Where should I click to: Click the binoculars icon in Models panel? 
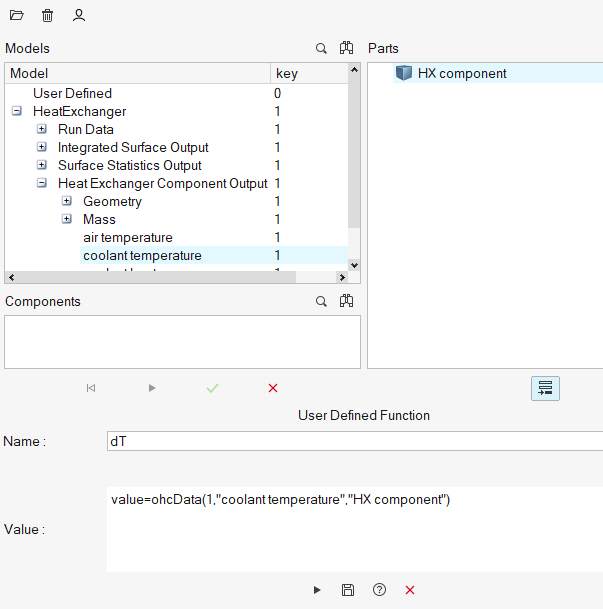346,48
